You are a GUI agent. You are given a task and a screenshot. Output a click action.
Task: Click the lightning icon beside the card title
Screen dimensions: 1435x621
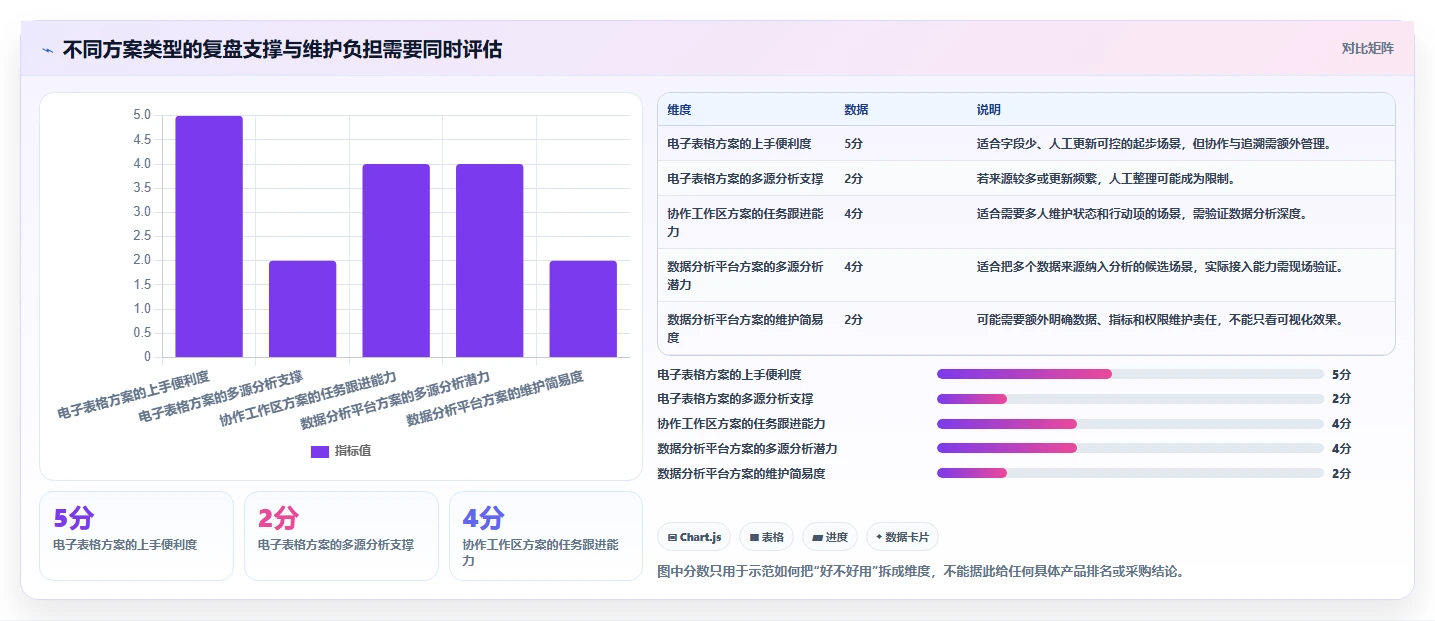[x=48, y=49]
